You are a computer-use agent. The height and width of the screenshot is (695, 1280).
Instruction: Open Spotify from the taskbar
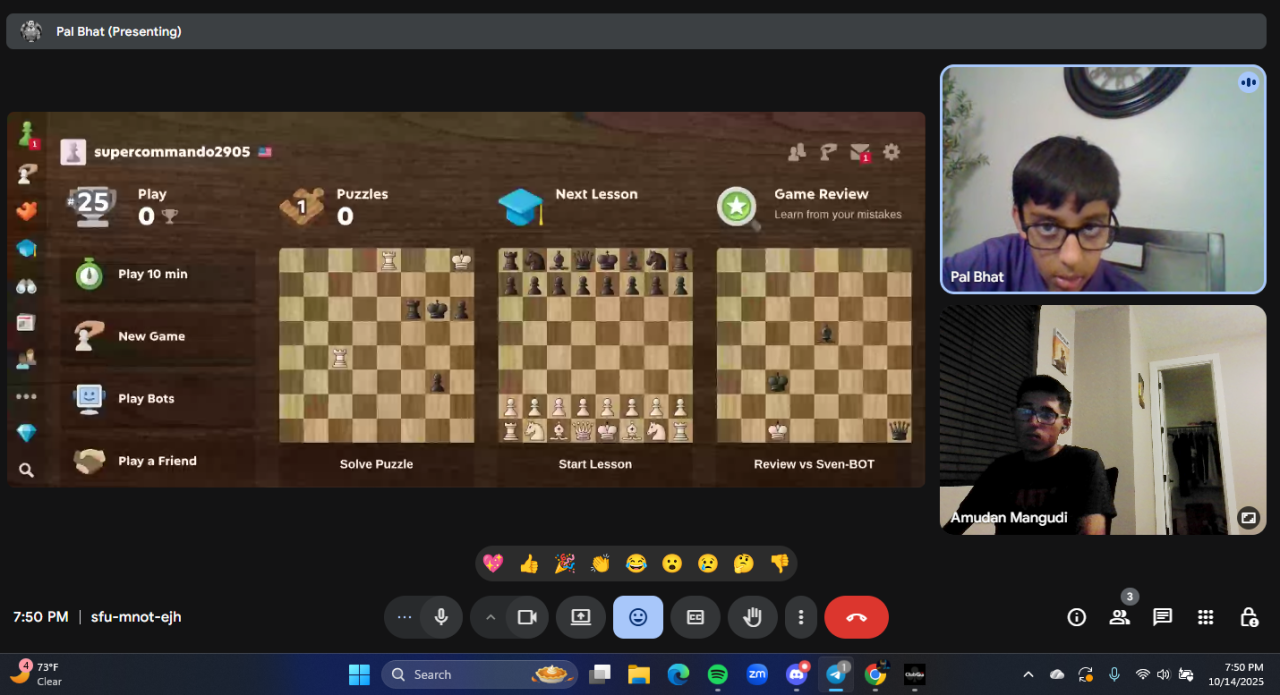[x=717, y=675]
